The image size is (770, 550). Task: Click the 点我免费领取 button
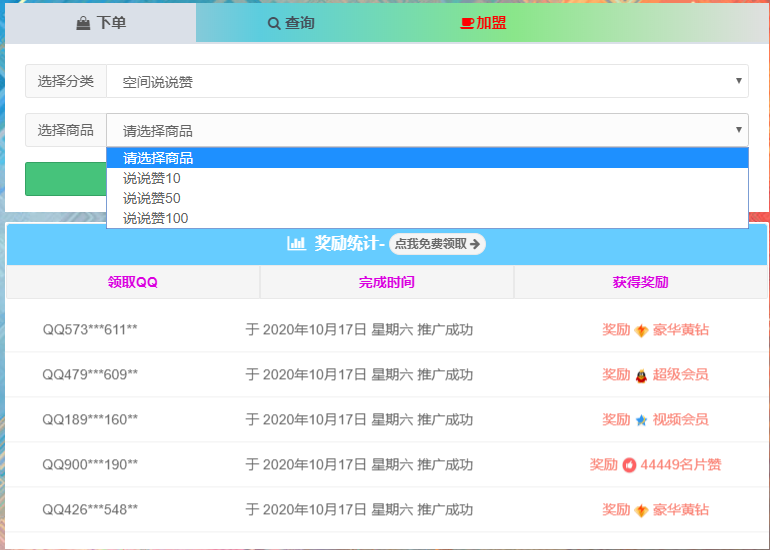point(437,243)
